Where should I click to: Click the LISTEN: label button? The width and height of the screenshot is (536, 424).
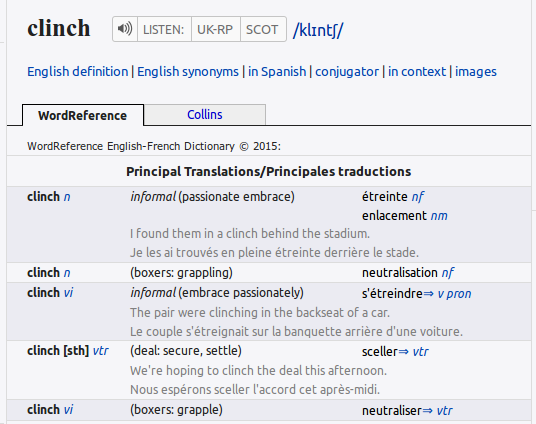coord(164,29)
